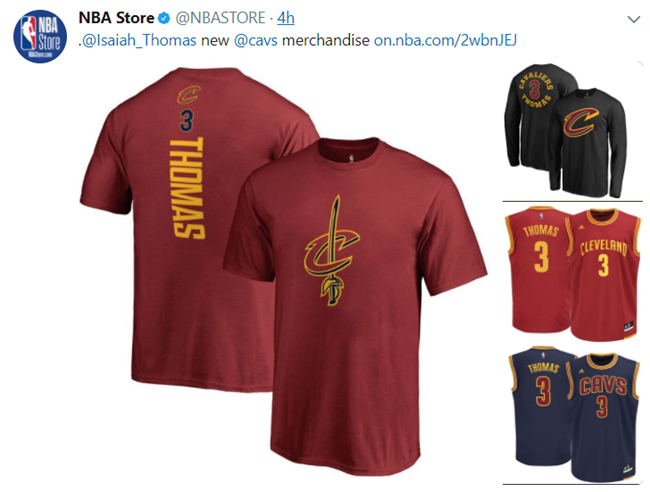The width and height of the screenshot is (650, 492).
Task: Open the maroon Thomas t-shirt image
Action: 283,271
